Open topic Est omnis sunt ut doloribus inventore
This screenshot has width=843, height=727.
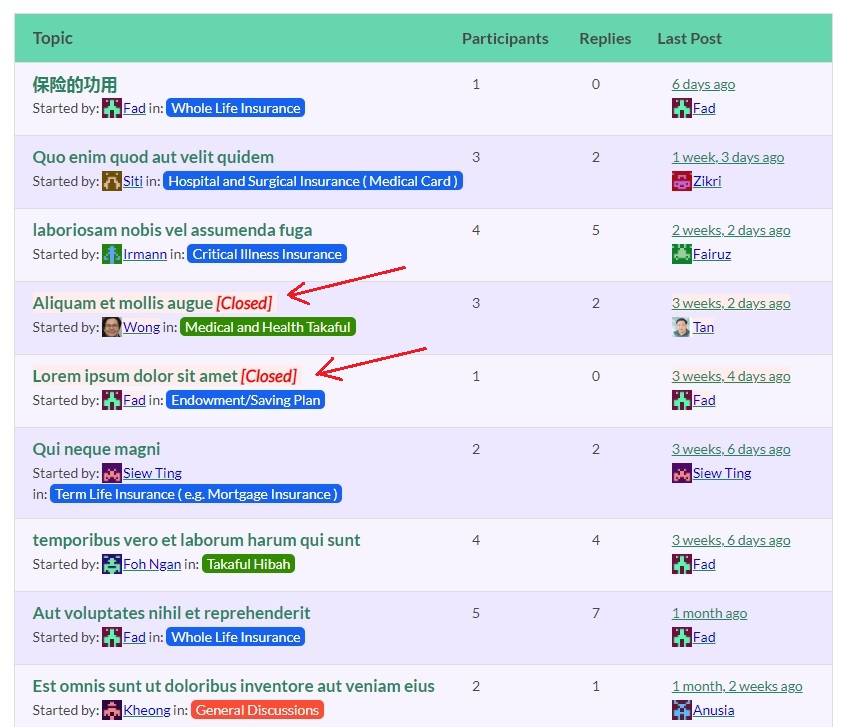[x=233, y=686]
